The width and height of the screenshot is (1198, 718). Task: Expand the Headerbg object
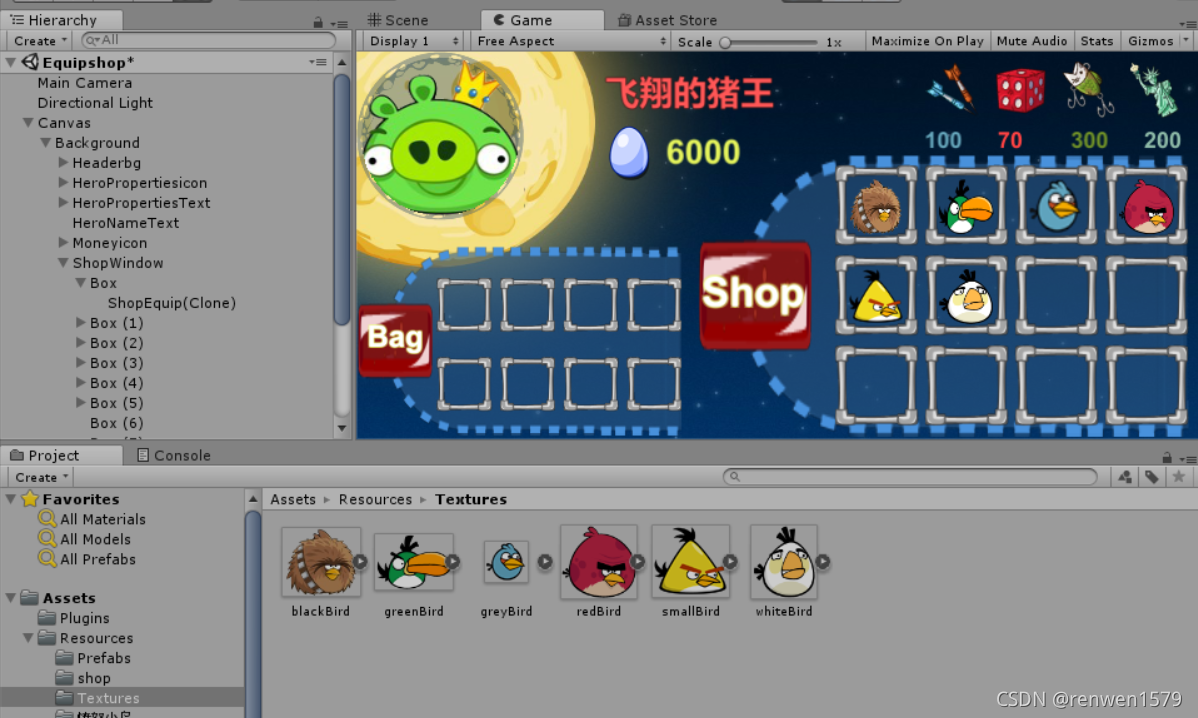pyautogui.click(x=63, y=162)
